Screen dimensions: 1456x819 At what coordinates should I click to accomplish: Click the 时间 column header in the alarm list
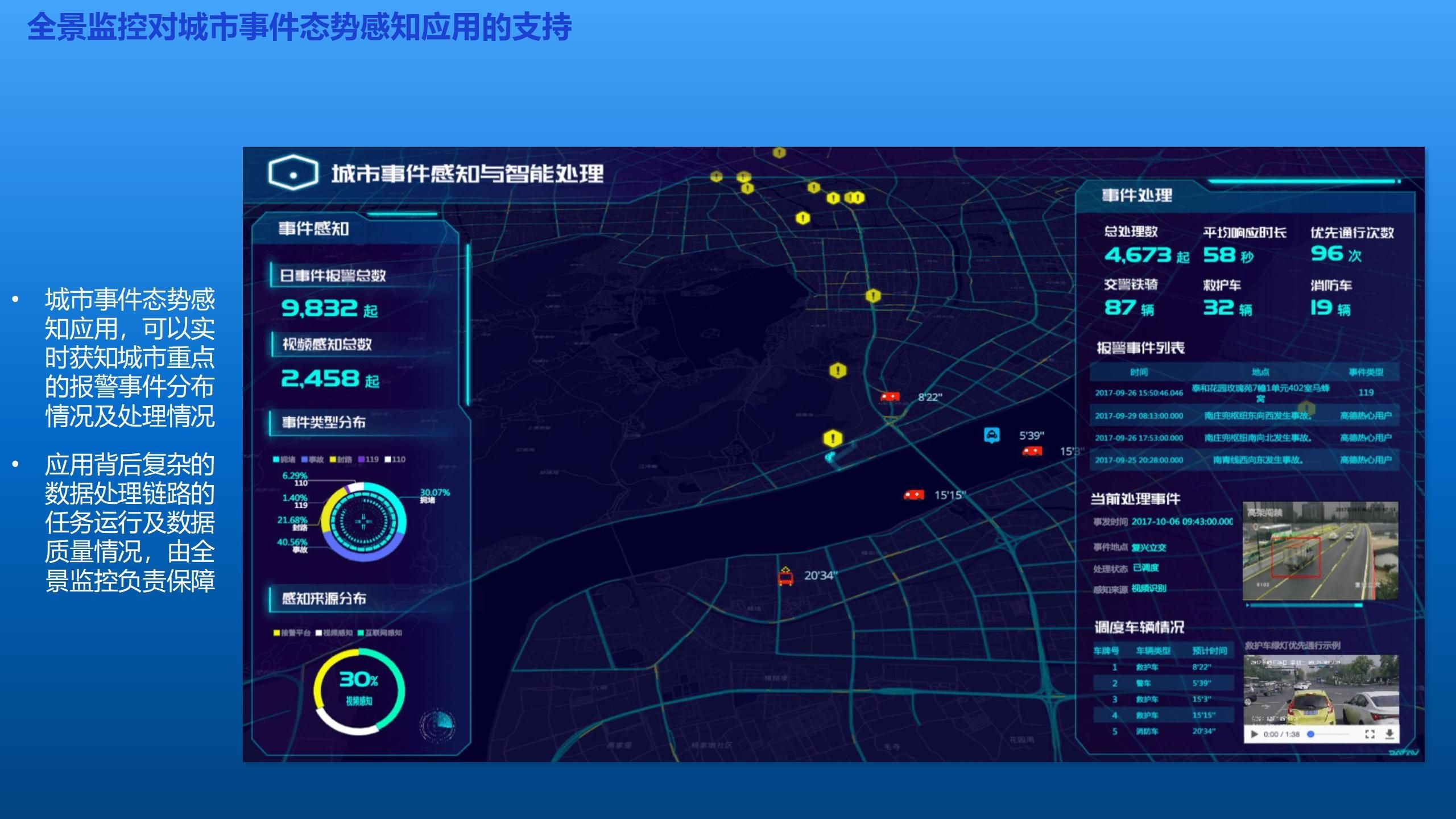1139,372
